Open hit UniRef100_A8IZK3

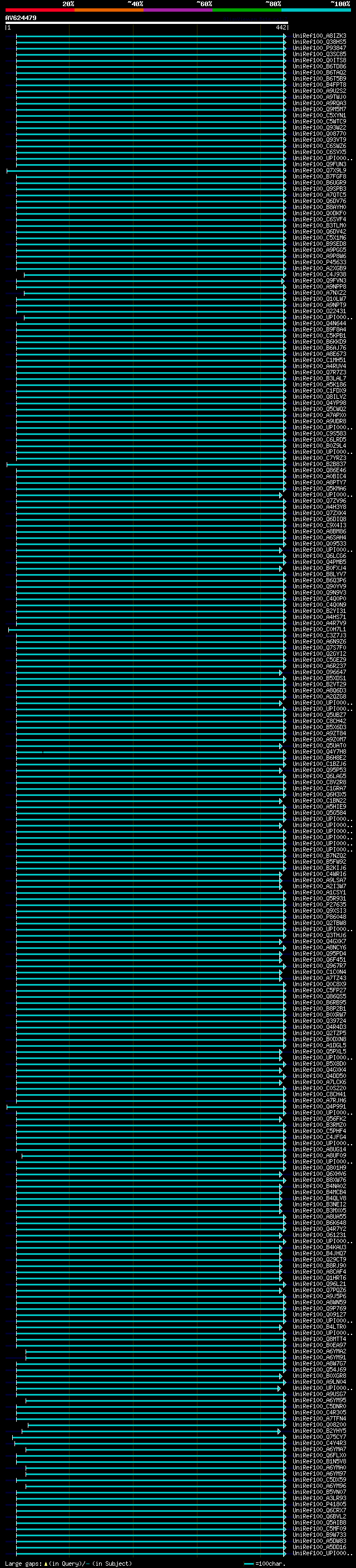[x=319, y=36]
